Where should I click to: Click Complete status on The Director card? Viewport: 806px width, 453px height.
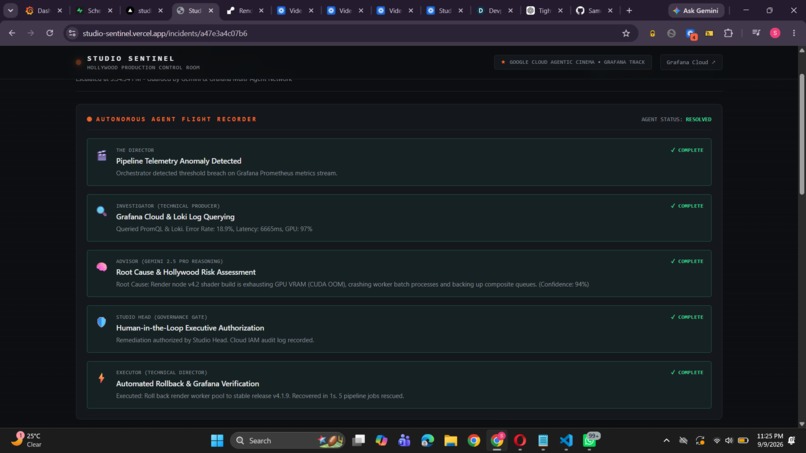(x=687, y=150)
